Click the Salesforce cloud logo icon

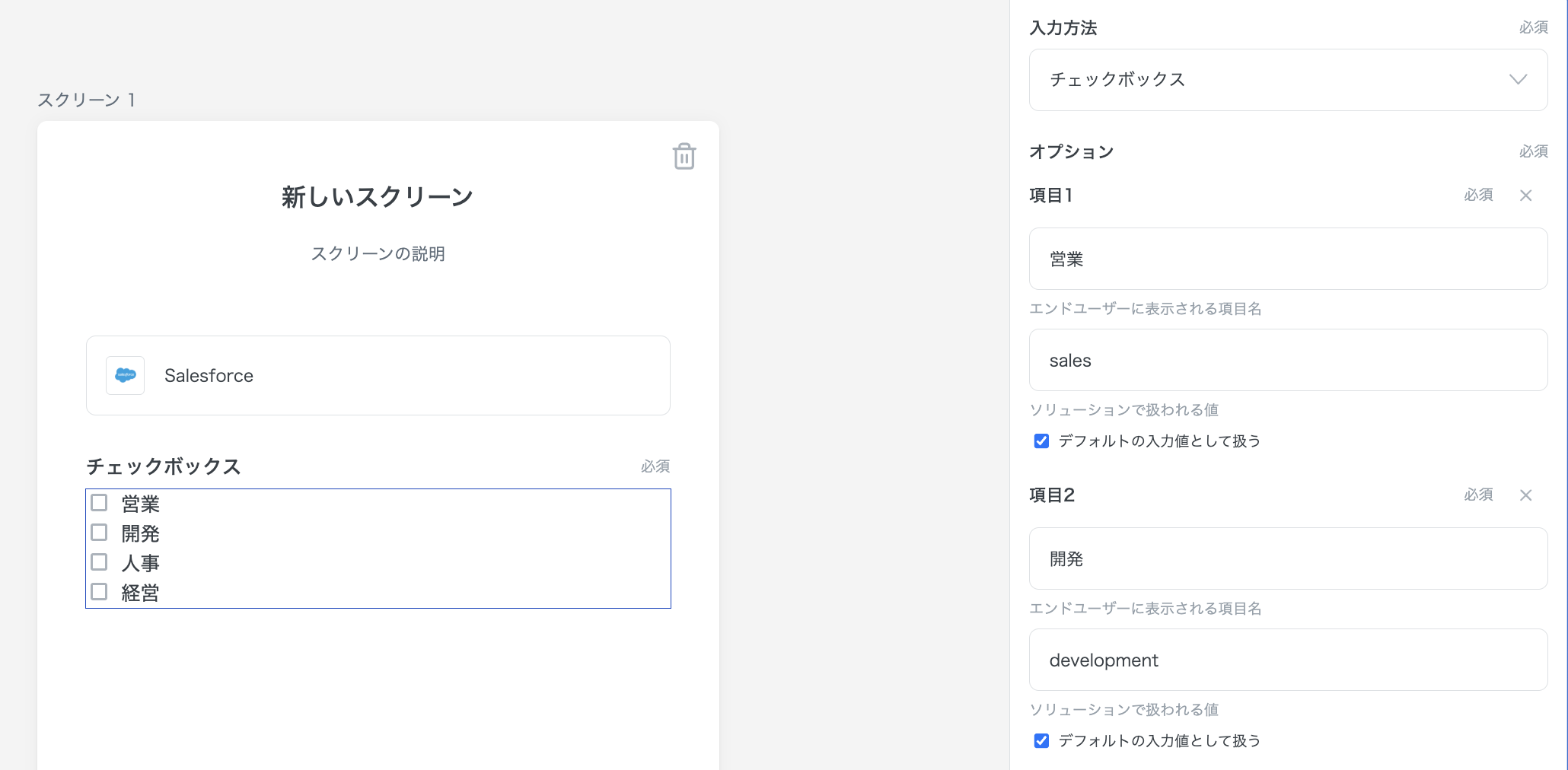click(x=125, y=375)
